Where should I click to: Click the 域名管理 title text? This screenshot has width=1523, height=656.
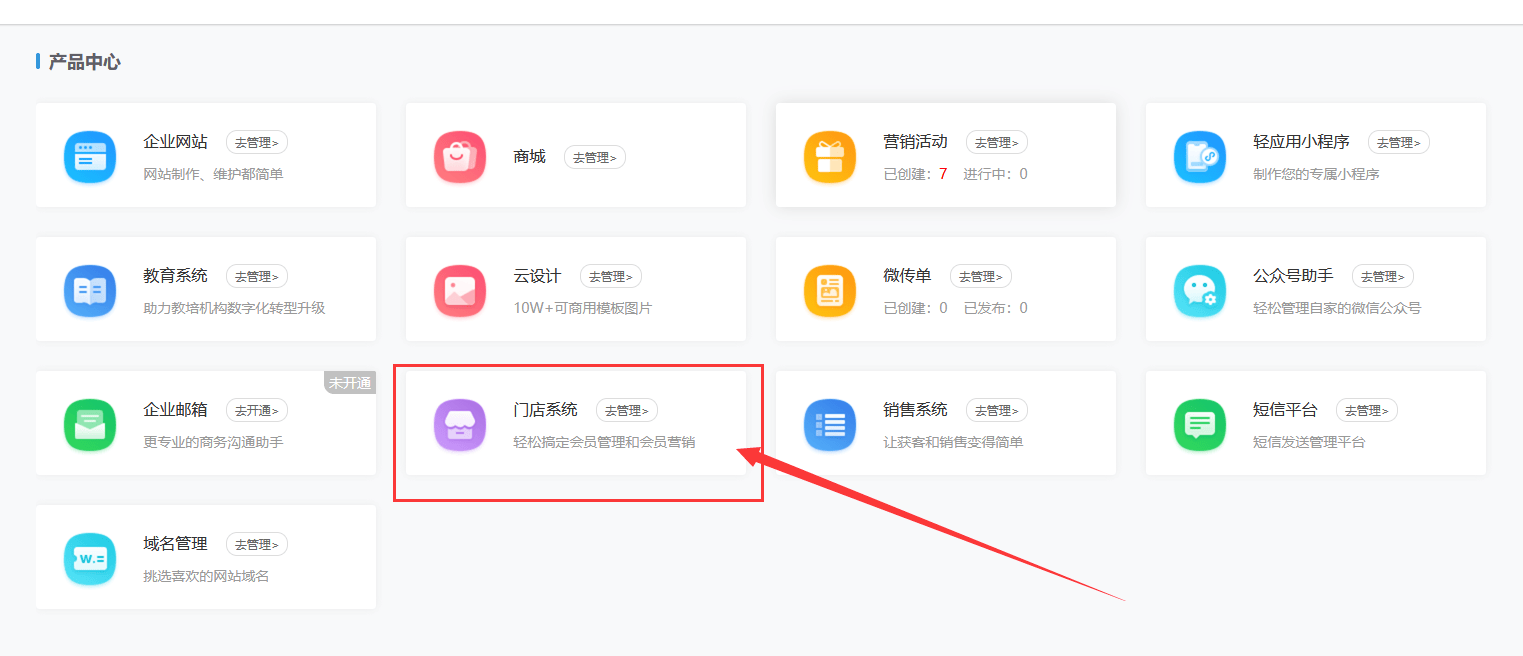tap(176, 544)
